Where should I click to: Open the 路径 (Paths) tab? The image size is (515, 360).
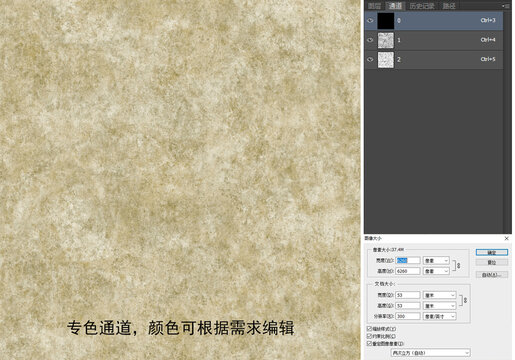449,6
